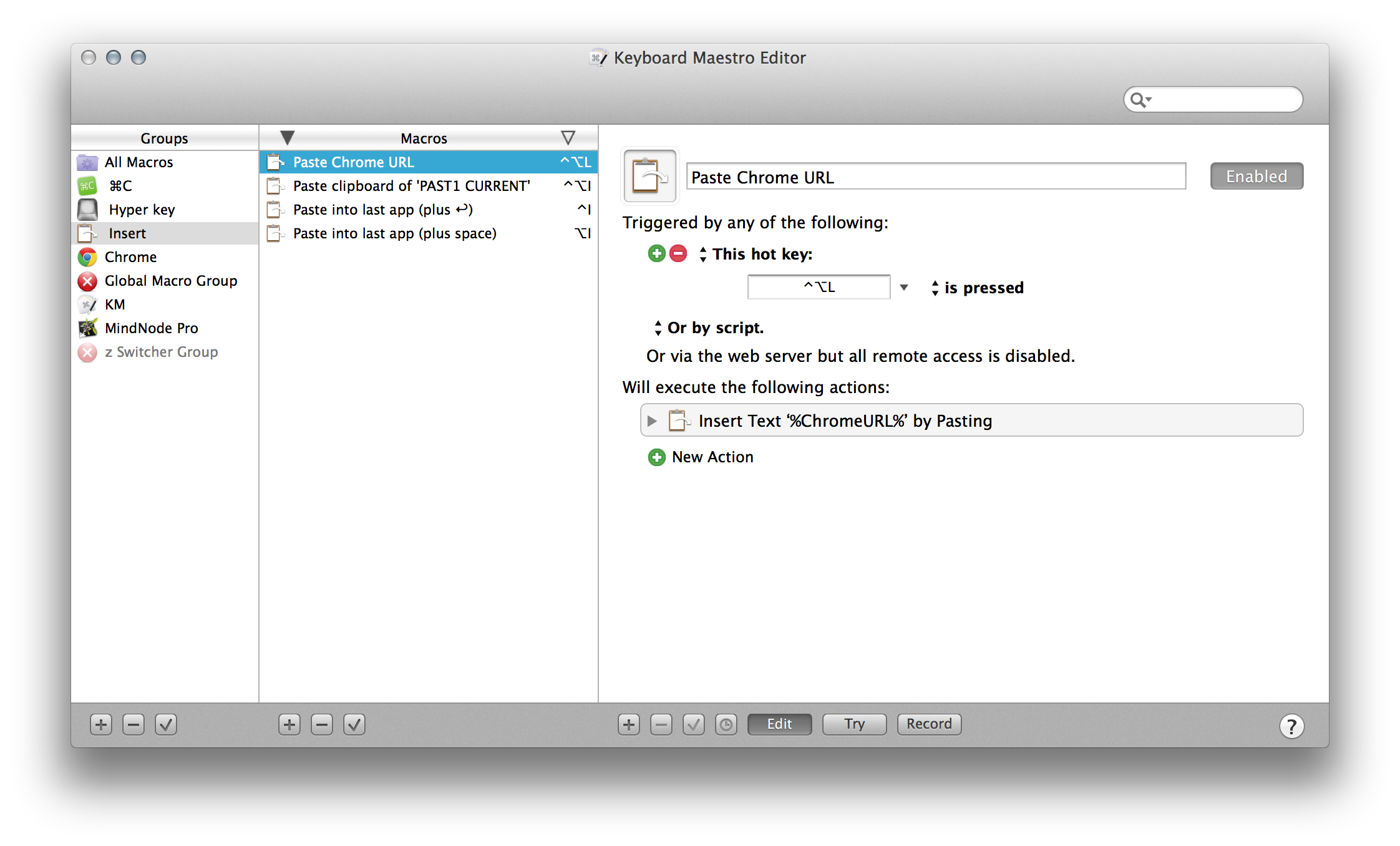The height and width of the screenshot is (846, 1400).
Task: Click the search field
Action: (1213, 100)
